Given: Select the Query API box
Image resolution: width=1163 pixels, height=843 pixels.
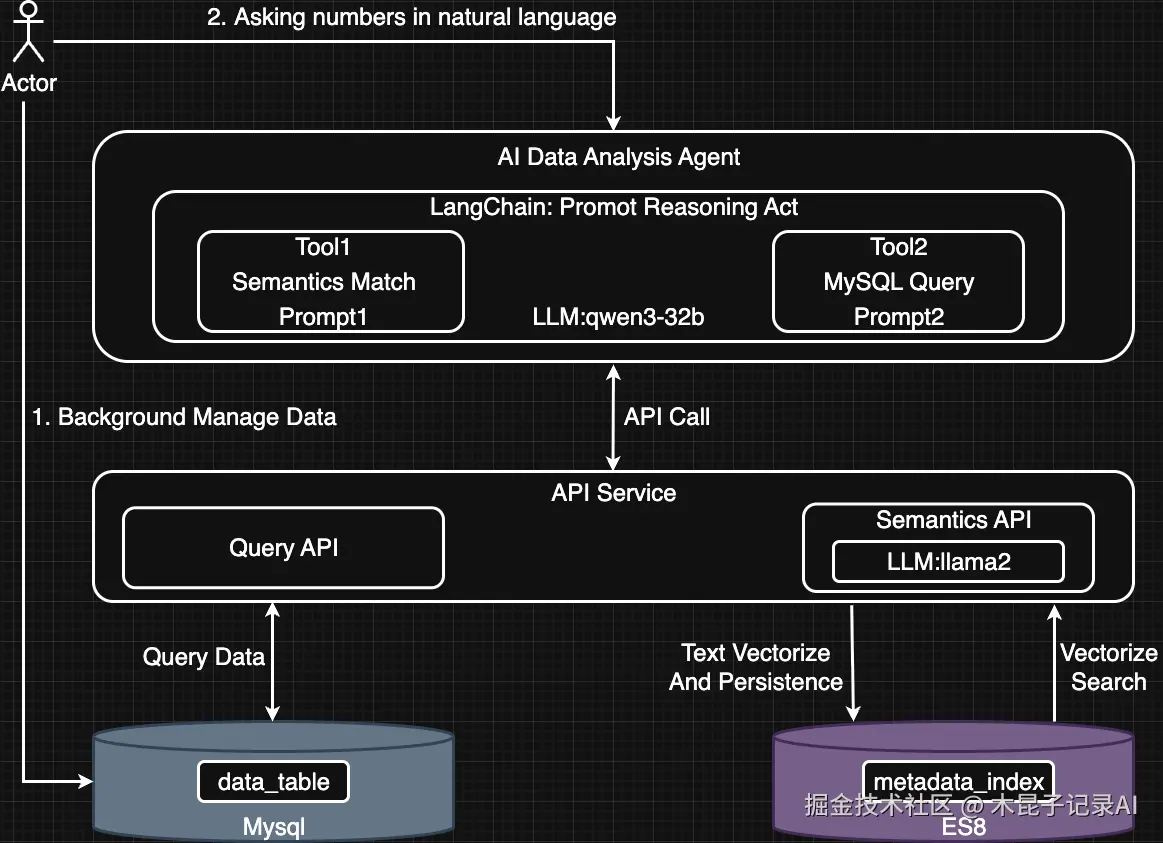Looking at the screenshot, I should [x=283, y=548].
